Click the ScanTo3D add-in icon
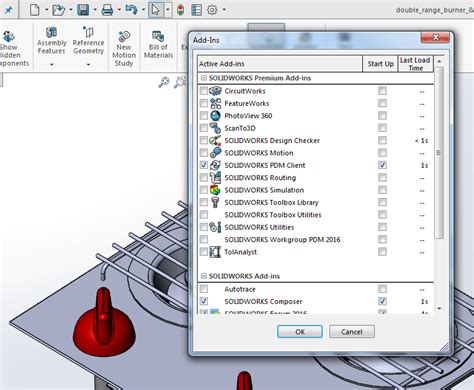The height and width of the screenshot is (390, 474). pyautogui.click(x=215, y=128)
